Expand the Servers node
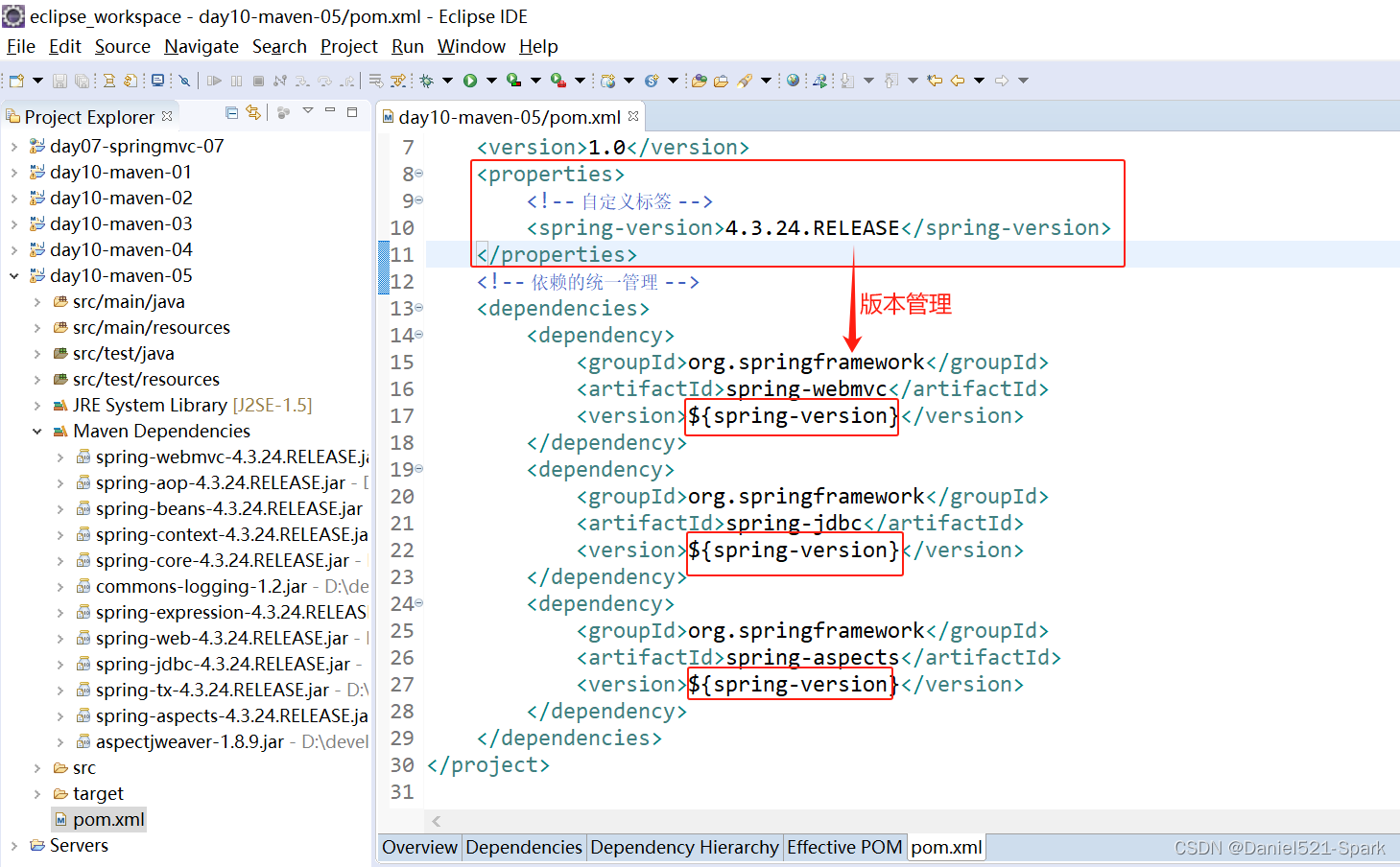The width and height of the screenshot is (1400, 867). (x=13, y=846)
